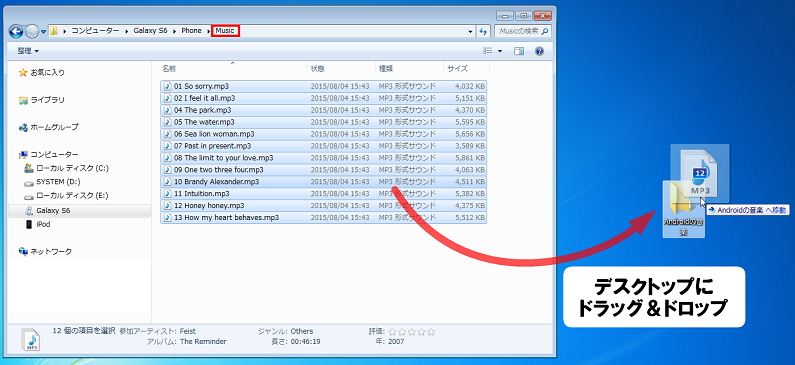Screen dimensions: 795x365
Task: Click the iPod device icon
Action: pyautogui.click(x=29, y=224)
